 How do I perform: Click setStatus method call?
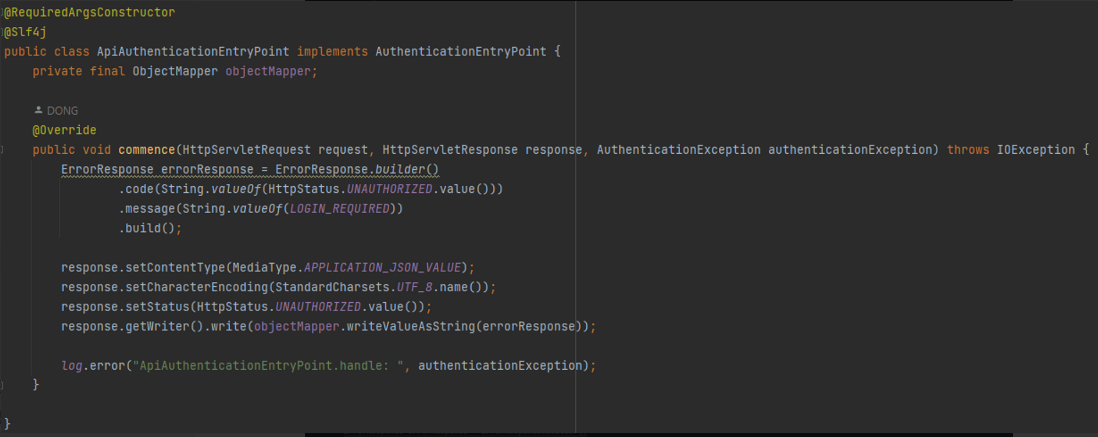coord(158,307)
